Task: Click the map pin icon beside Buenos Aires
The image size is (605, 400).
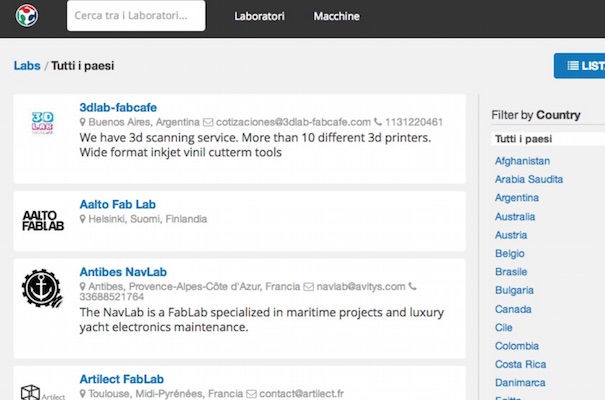Action: coord(82,122)
